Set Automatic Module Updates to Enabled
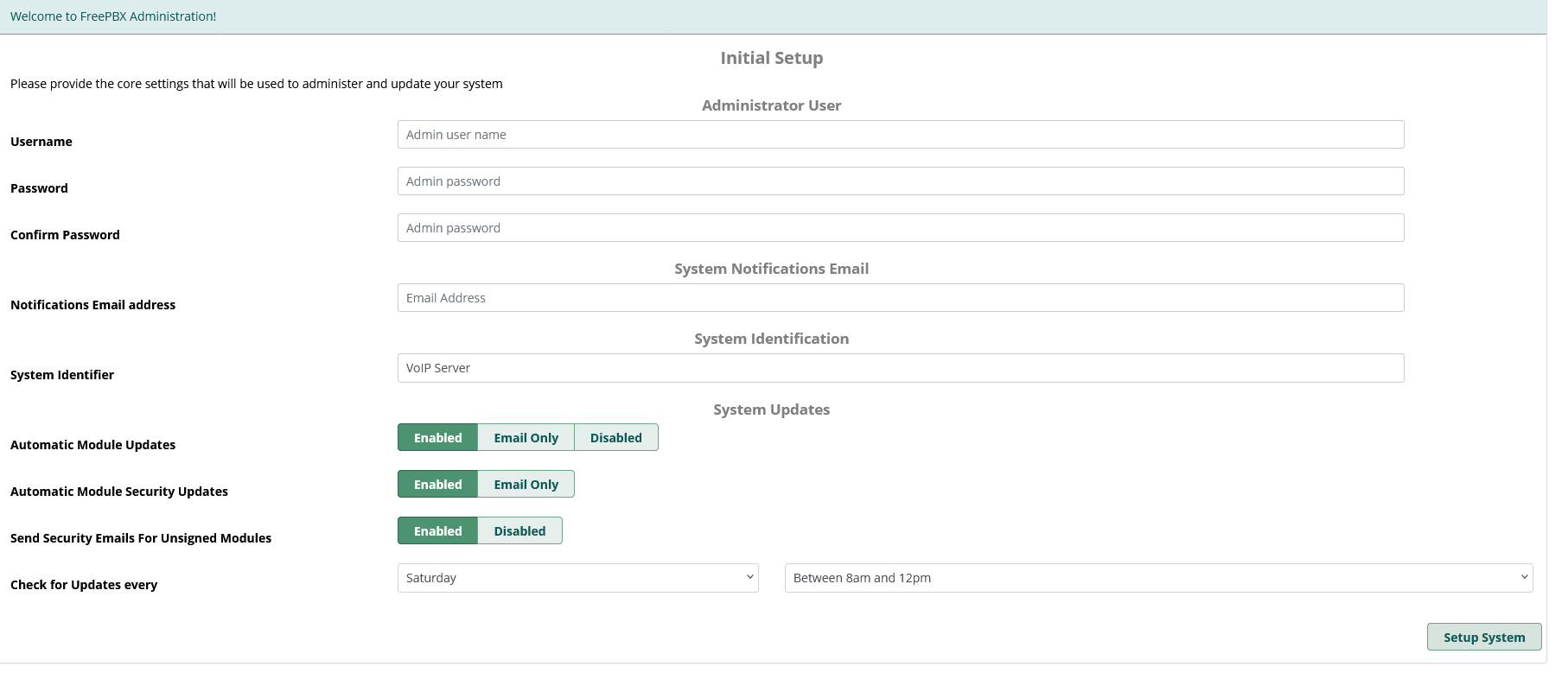This screenshot has height=692, width=1568. [x=437, y=438]
